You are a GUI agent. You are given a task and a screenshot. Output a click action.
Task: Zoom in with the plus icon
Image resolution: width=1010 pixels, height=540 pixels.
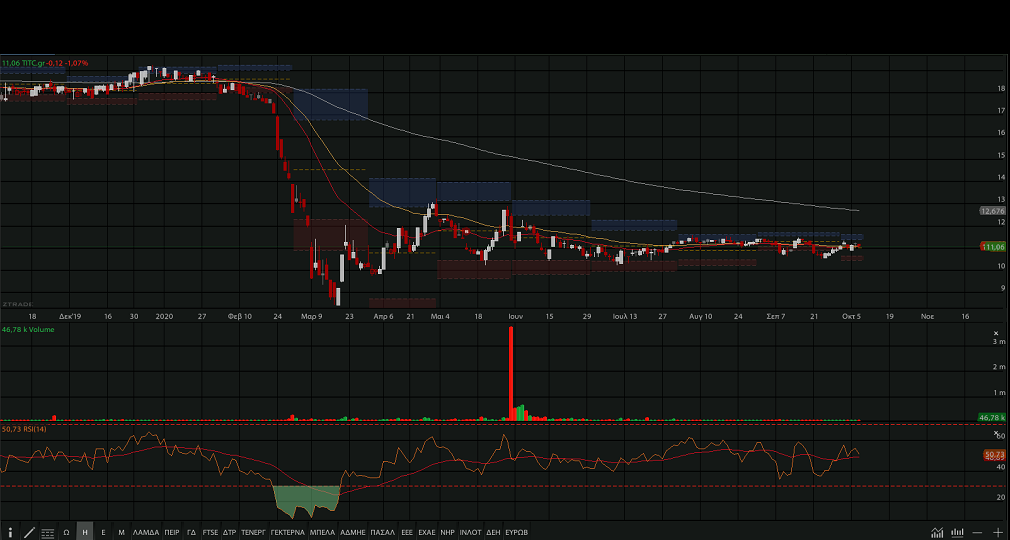[x=997, y=532]
